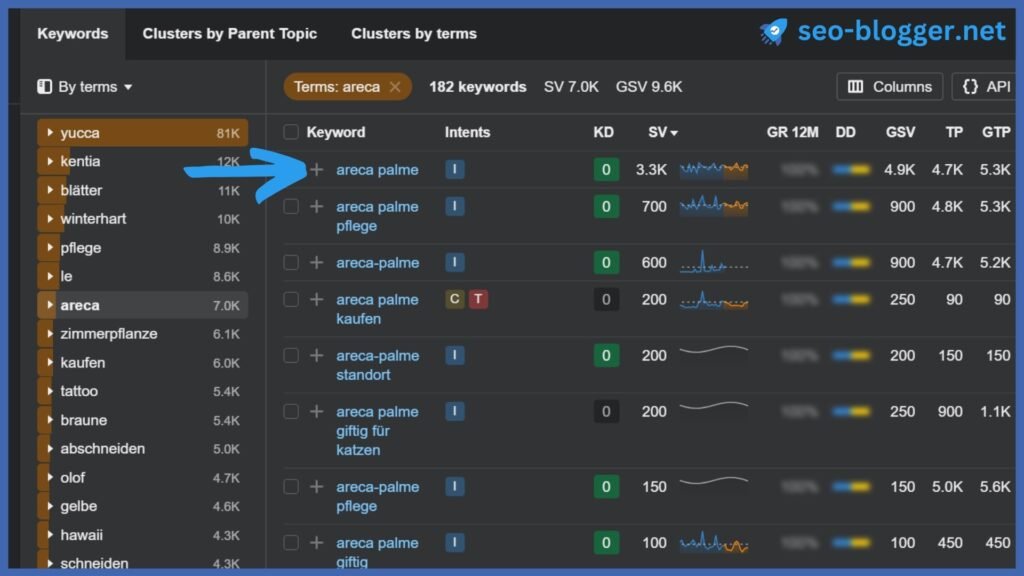Sort by GR 12M column header
Viewport: 1024px width, 576px height.
pyautogui.click(x=792, y=133)
